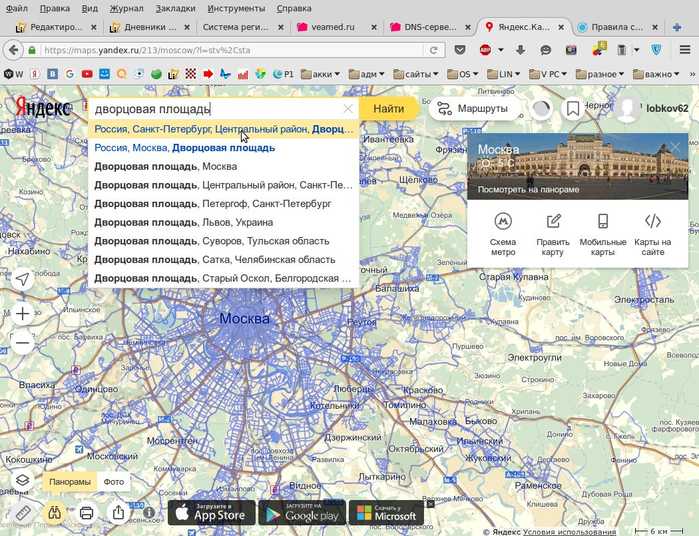This screenshot has height=536, width=699.
Task: Click the share map icon
Action: click(118, 513)
